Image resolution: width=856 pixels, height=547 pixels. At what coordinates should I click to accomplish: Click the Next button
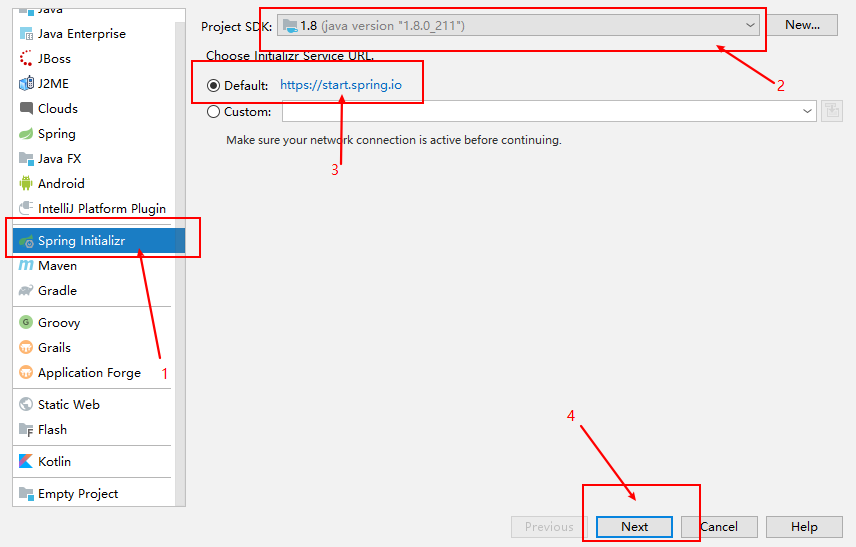click(634, 527)
